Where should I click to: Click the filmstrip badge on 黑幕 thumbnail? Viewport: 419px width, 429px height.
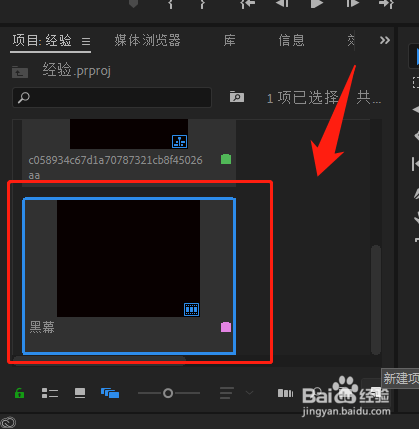click(192, 309)
